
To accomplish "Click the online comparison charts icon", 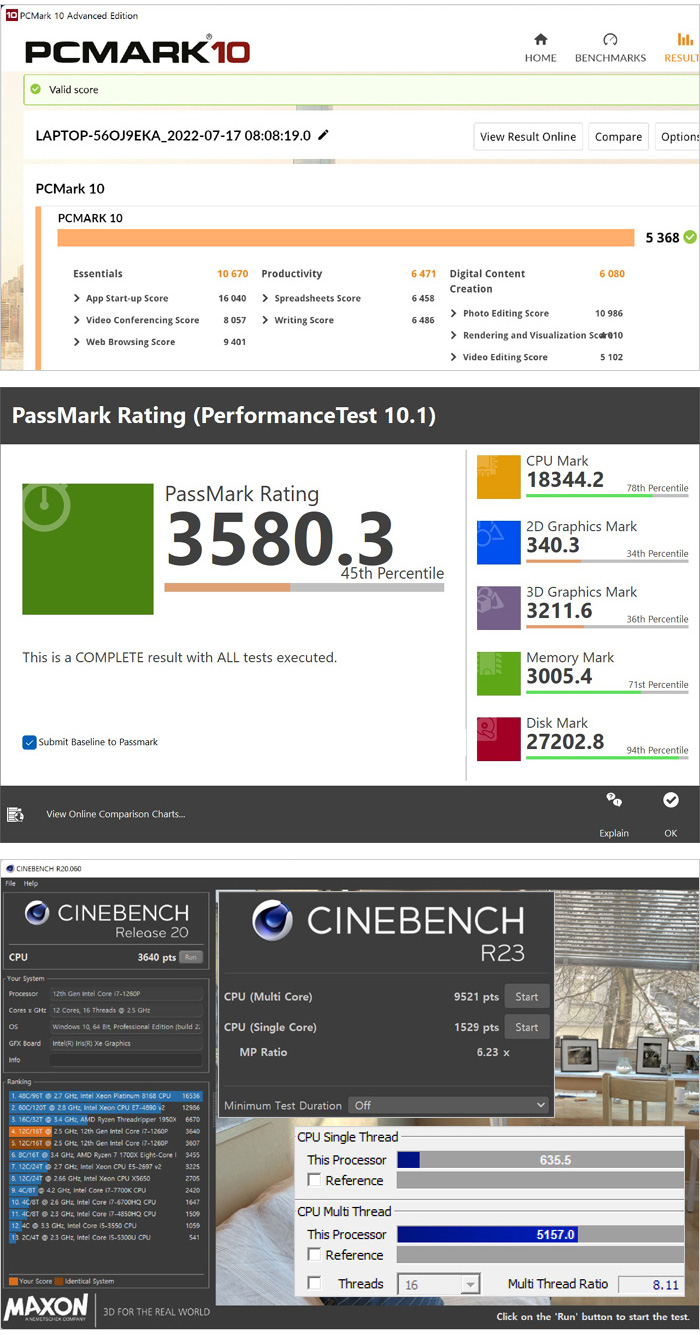I will [15, 814].
